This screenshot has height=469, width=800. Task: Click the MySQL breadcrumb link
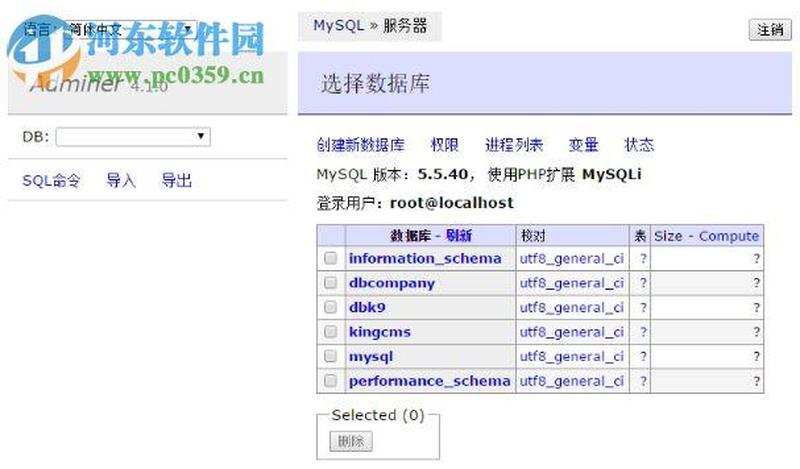point(339,26)
